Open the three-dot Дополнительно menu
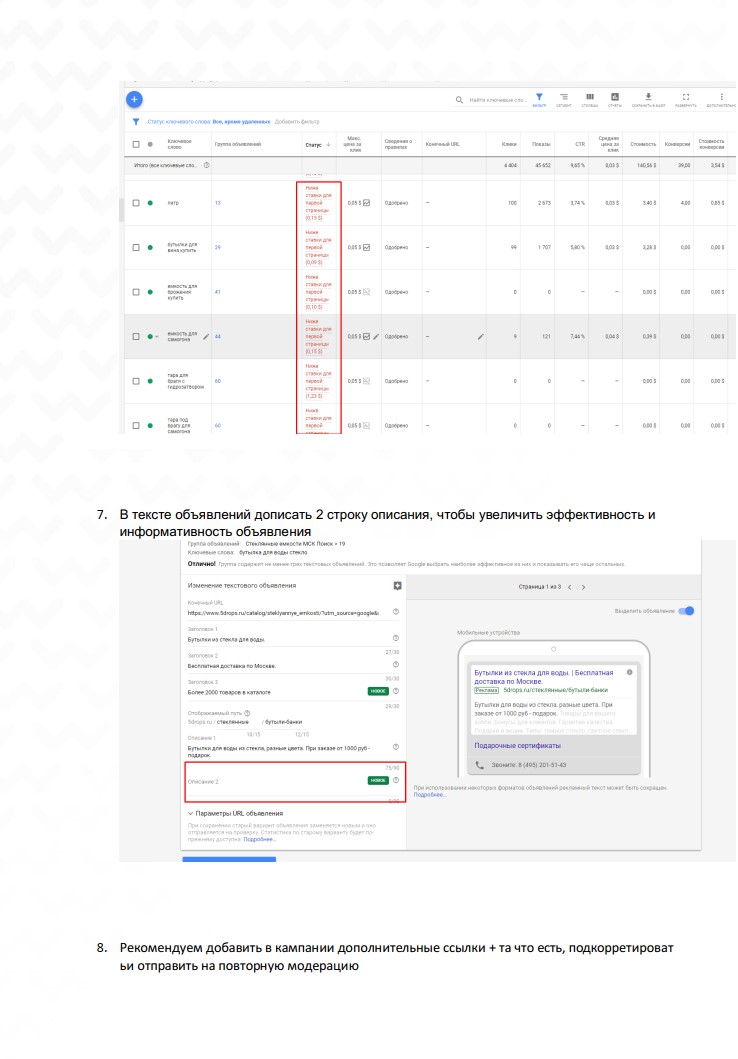Viewport: 738px width, 1059px height. click(x=721, y=97)
